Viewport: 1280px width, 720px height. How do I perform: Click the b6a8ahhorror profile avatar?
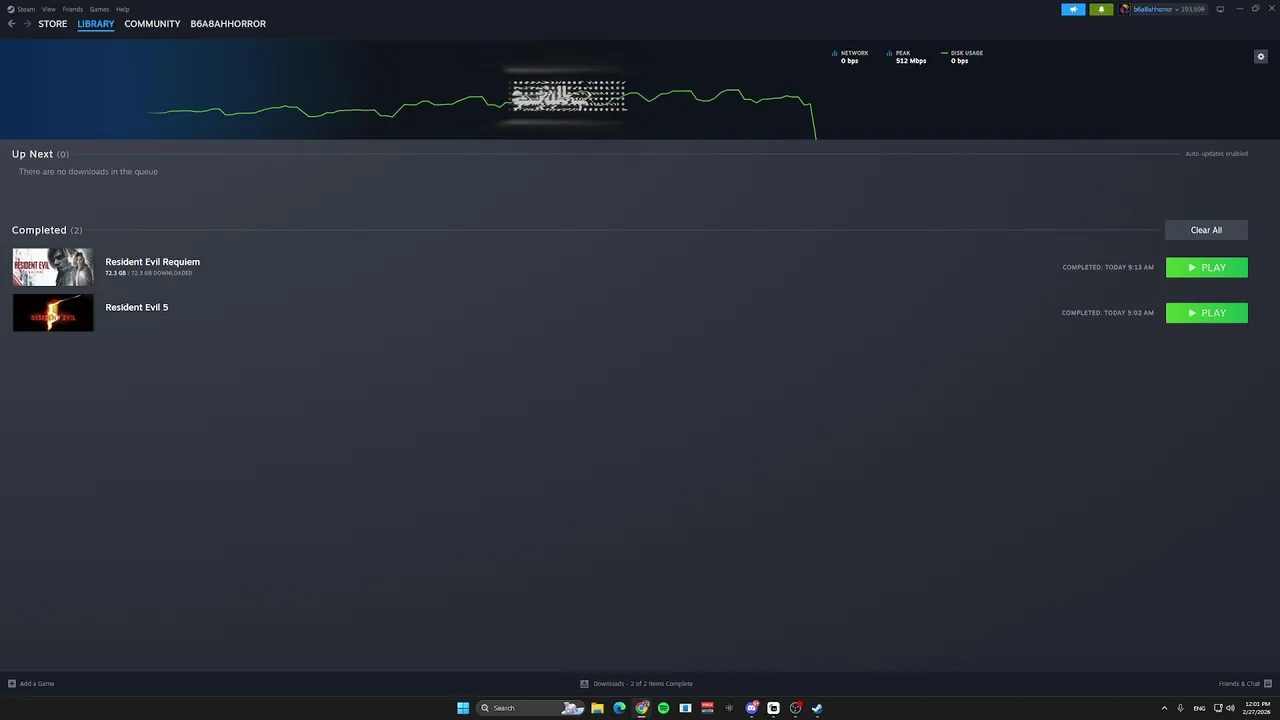[1125, 9]
